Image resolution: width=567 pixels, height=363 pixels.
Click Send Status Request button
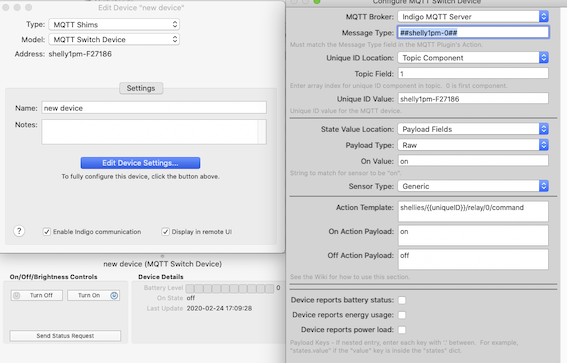pos(65,336)
